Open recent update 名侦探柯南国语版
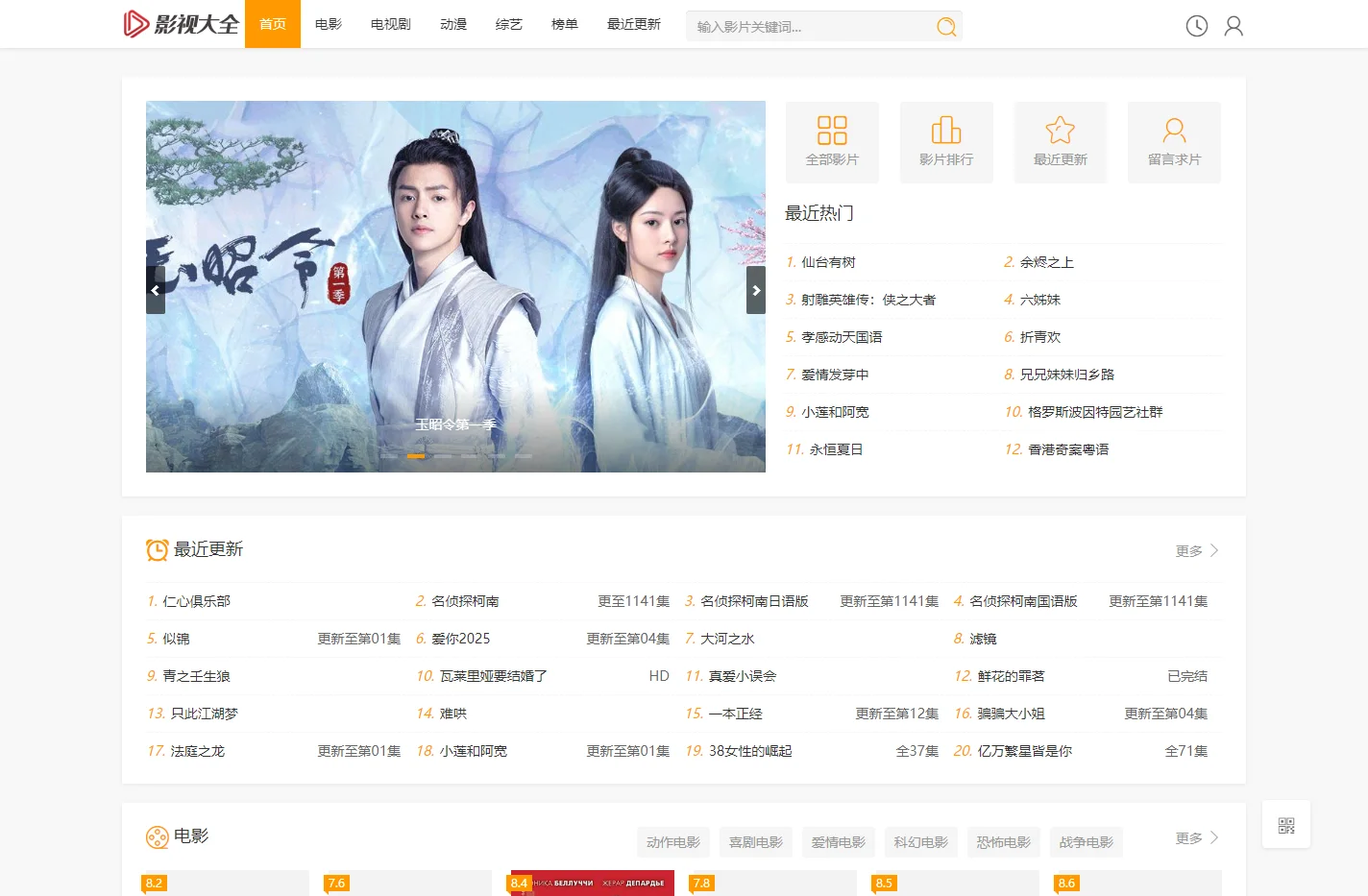The image size is (1368, 896). pos(1023,601)
